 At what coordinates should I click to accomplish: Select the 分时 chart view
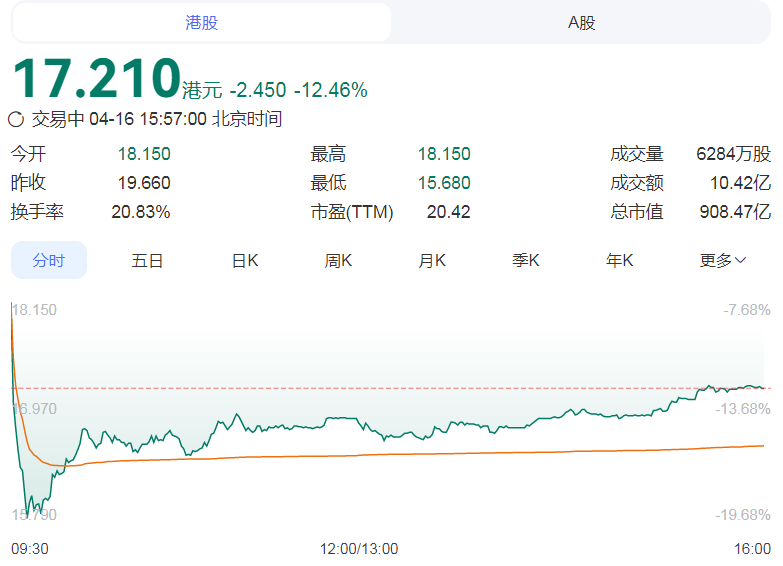tap(49, 260)
